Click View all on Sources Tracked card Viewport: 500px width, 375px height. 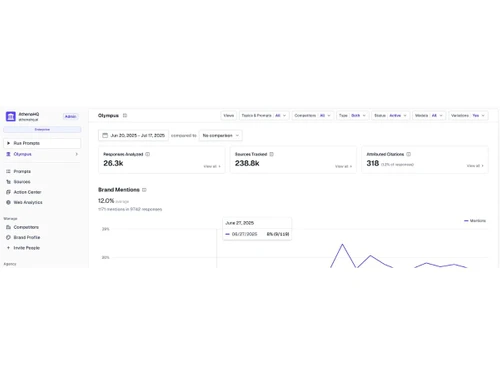coord(344,166)
